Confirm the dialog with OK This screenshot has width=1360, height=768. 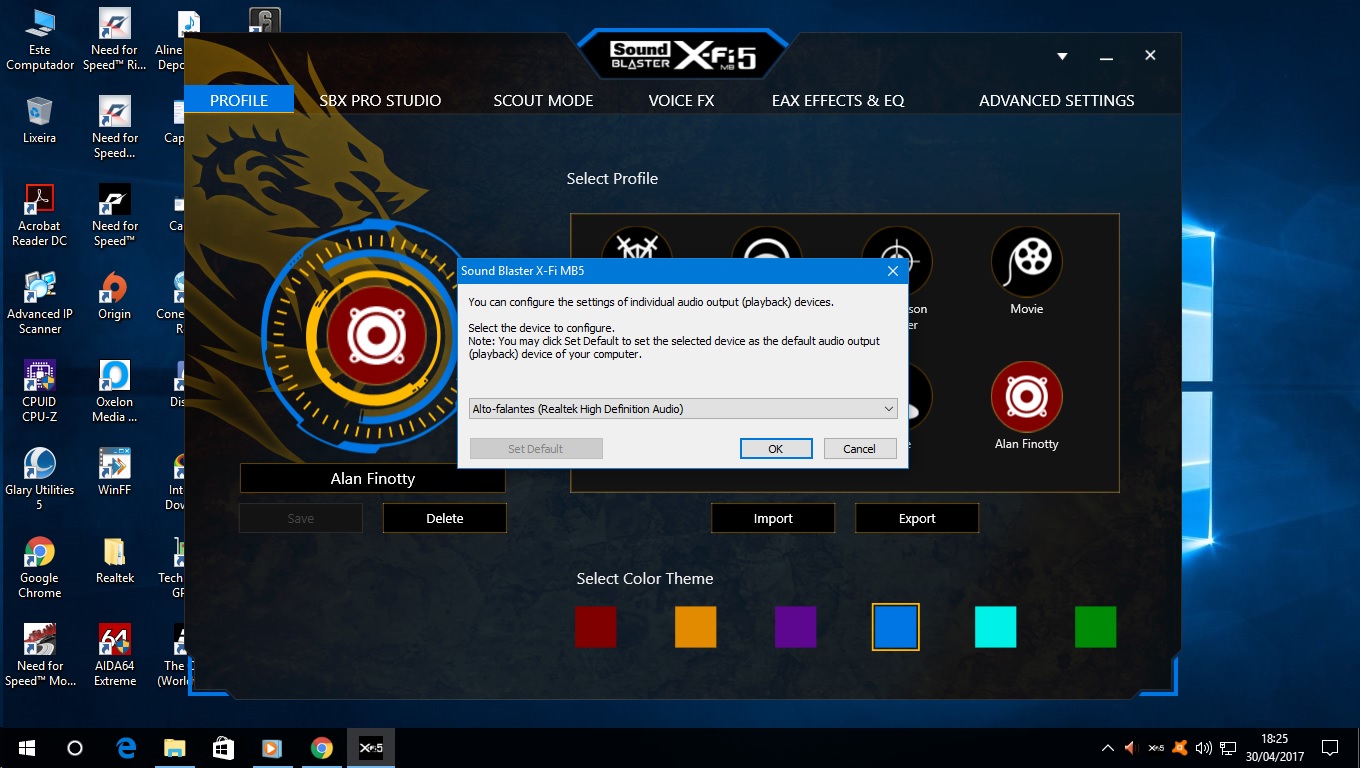[x=776, y=449]
